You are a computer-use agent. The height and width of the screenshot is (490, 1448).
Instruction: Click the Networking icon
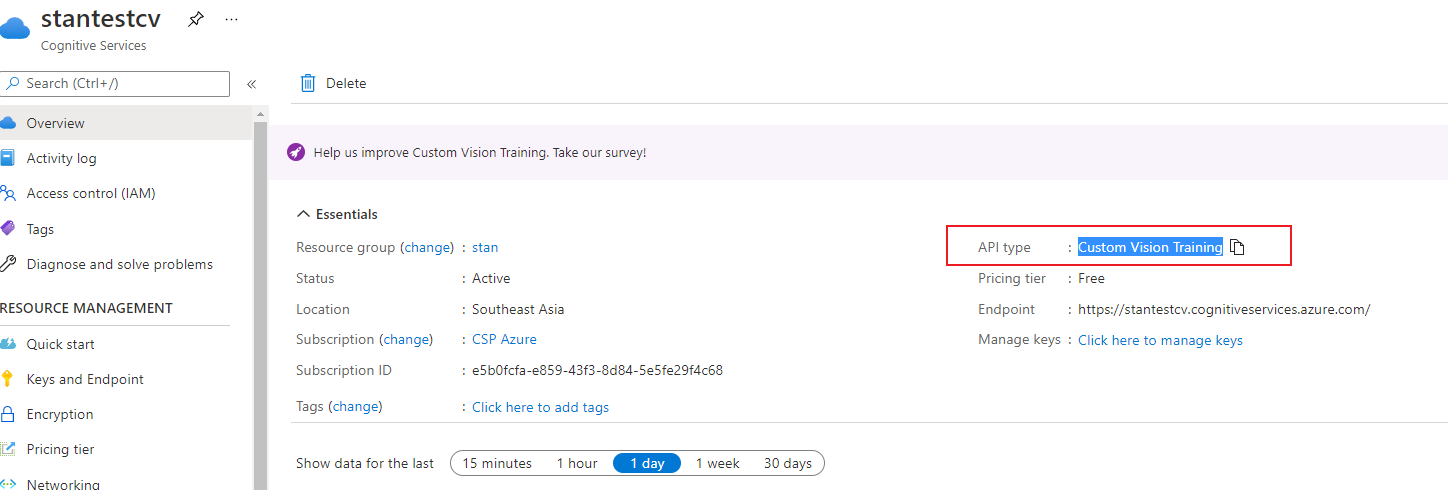click(8, 484)
